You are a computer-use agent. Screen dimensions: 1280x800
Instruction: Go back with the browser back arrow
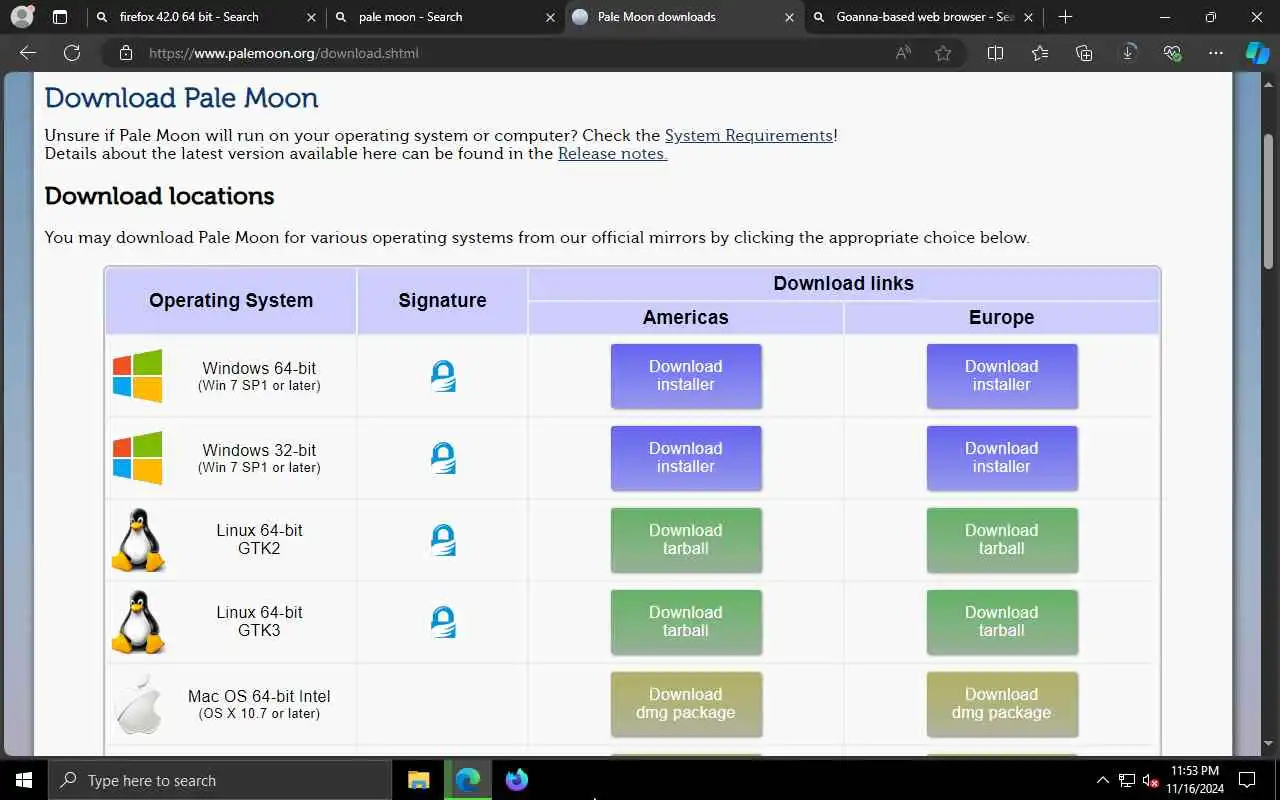(28, 53)
